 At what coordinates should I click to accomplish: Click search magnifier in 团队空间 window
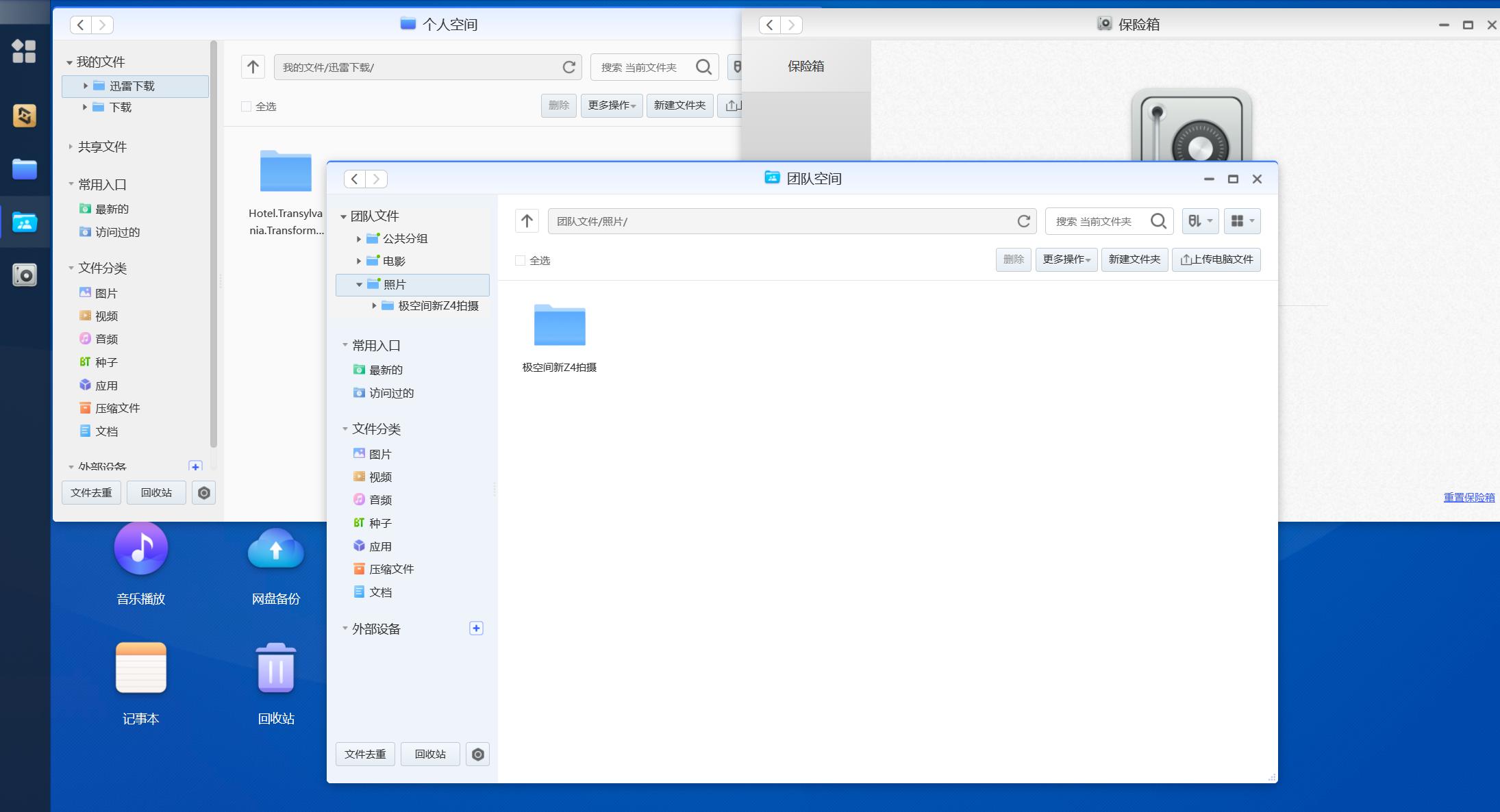coord(1158,221)
